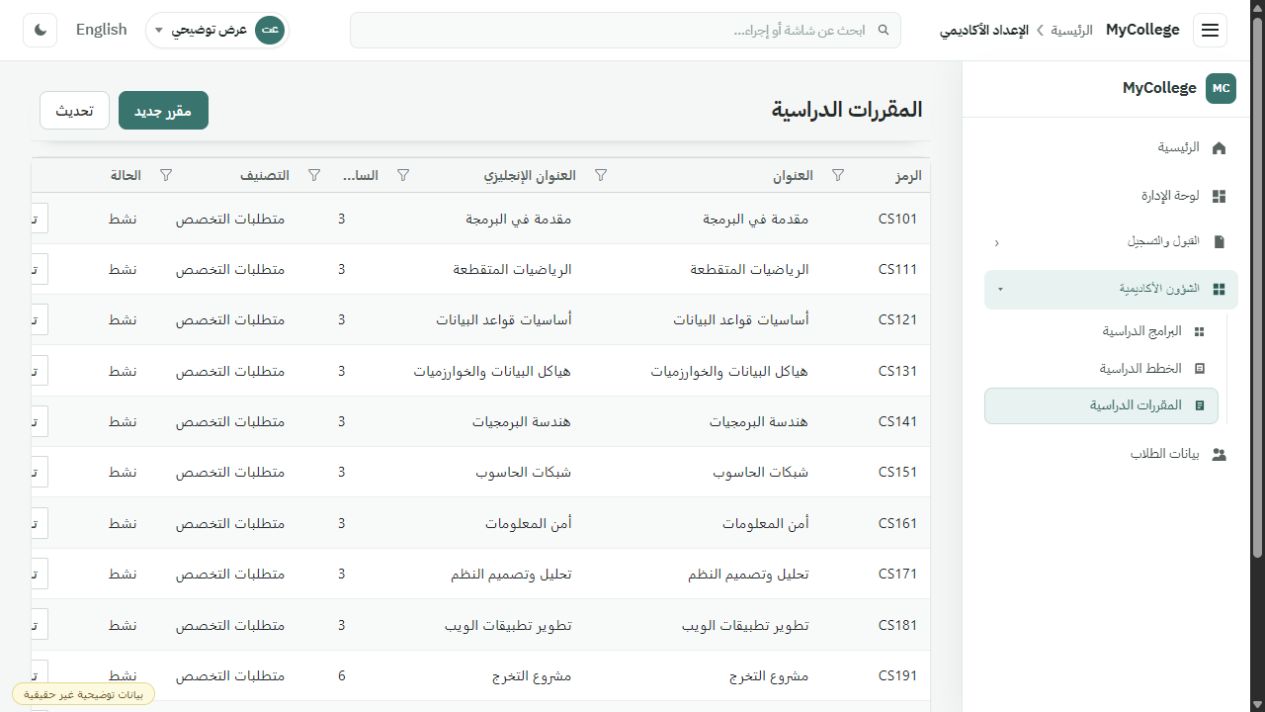The height and width of the screenshot is (712, 1265).
Task: Collapse the الشؤون الأكاديمية section arrow
Action: pyautogui.click(x=1000, y=289)
